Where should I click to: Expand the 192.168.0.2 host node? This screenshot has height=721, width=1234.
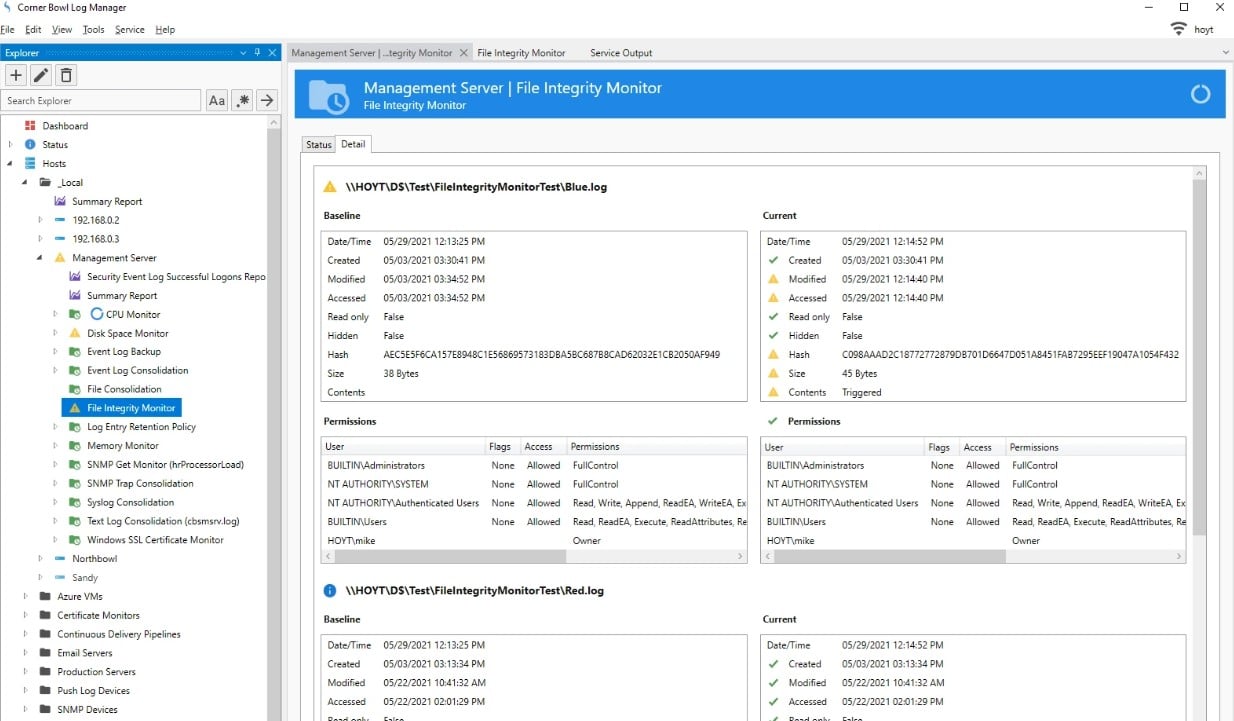coord(41,220)
